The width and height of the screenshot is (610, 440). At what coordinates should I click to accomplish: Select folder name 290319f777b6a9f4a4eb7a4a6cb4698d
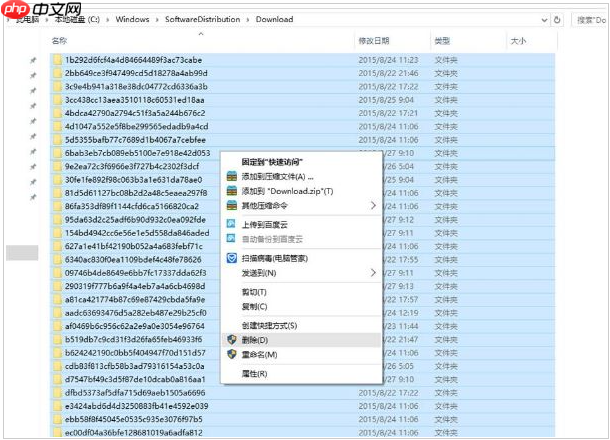135,286
